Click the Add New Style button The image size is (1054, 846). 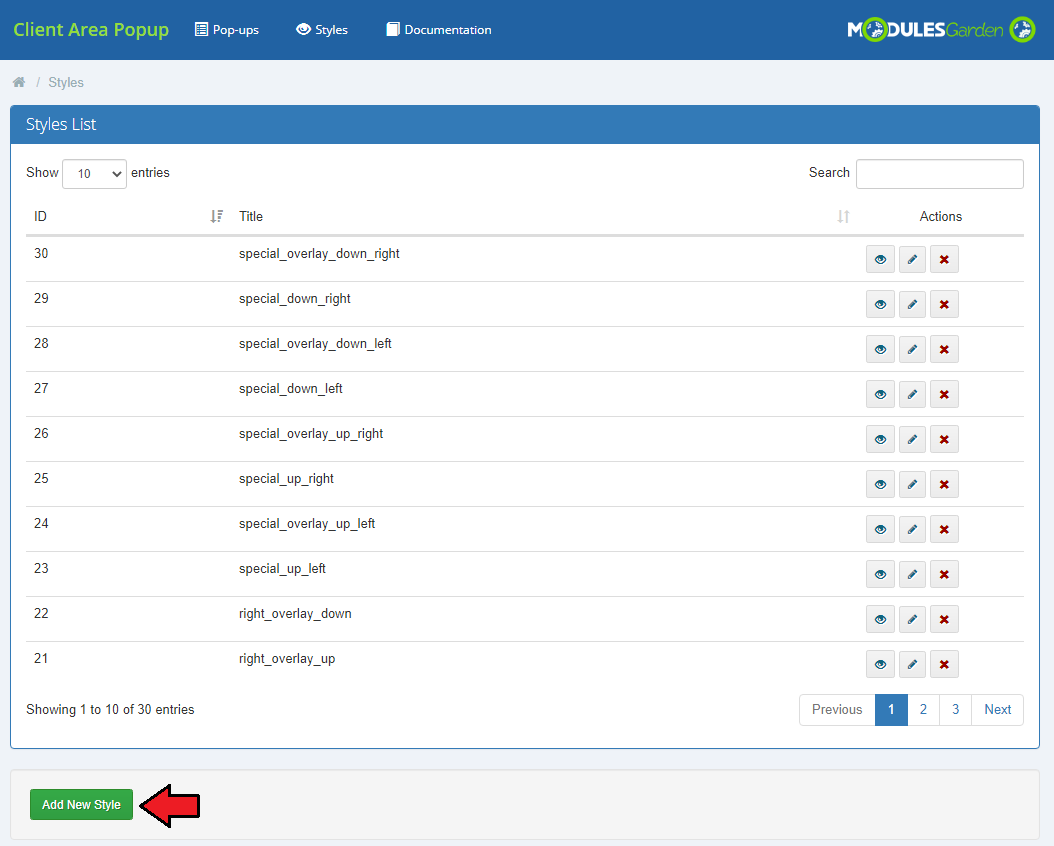(x=81, y=804)
